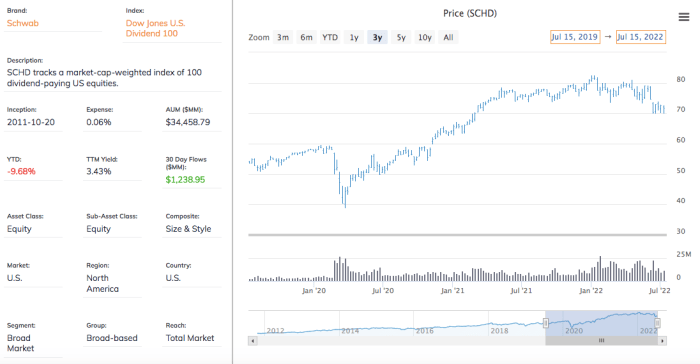This screenshot has width=700, height=364.
Task: Click the 2016 label in the navigator
Action: [x=425, y=331]
